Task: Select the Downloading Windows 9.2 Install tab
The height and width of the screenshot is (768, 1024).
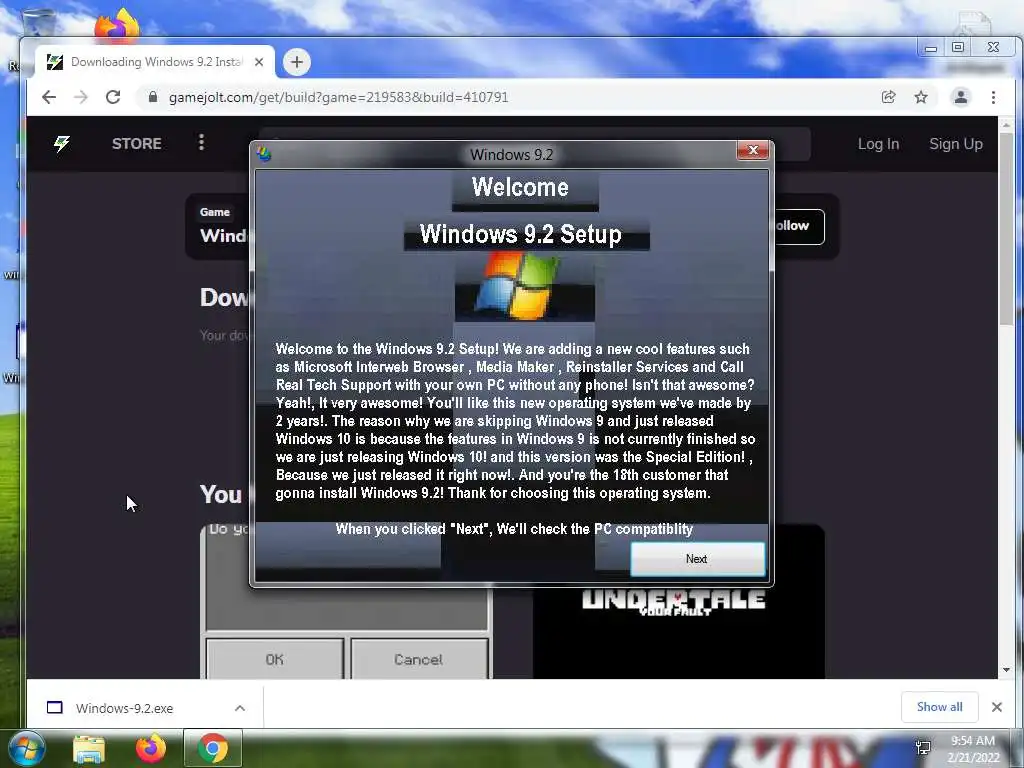Action: (155, 62)
